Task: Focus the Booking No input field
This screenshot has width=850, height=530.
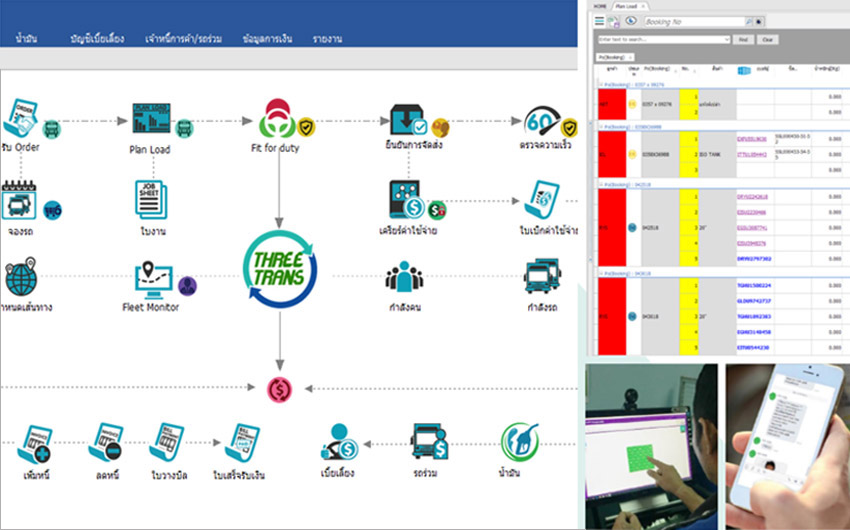Action: [x=694, y=22]
